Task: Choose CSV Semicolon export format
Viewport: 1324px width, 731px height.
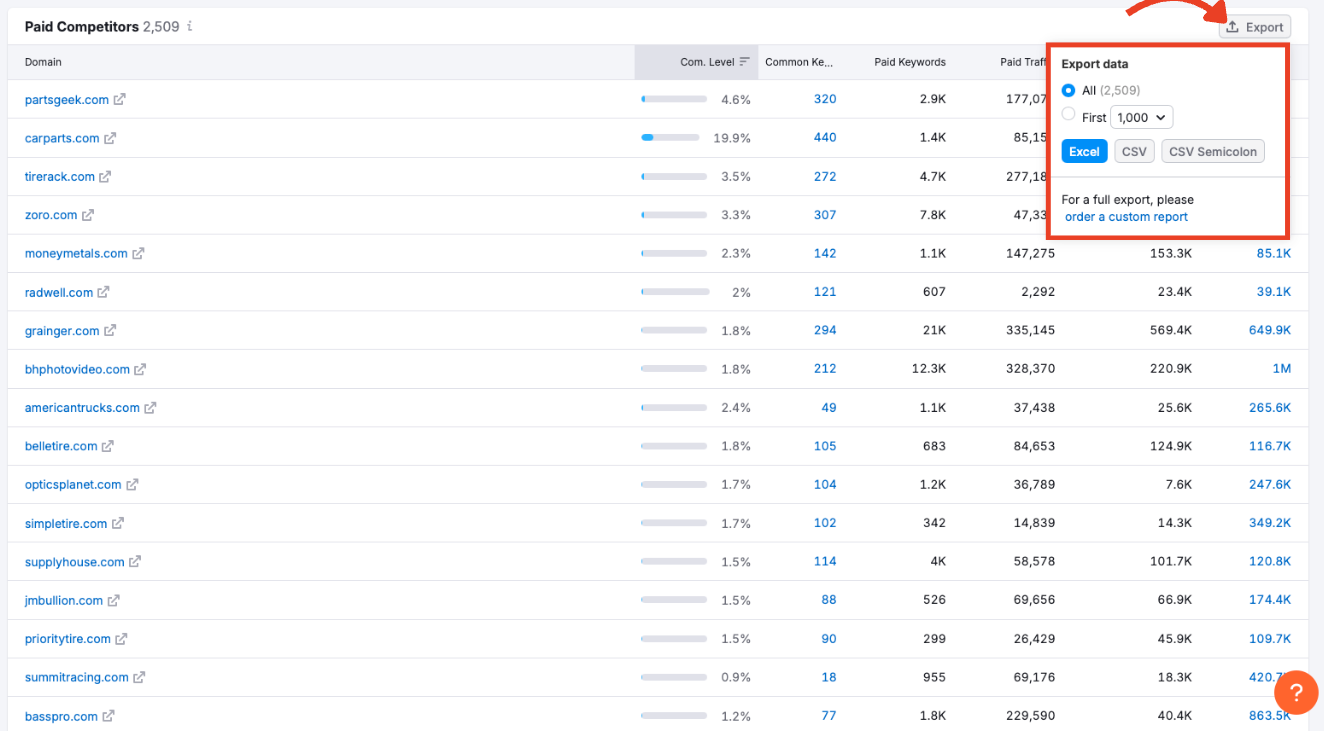Action: 1213,151
